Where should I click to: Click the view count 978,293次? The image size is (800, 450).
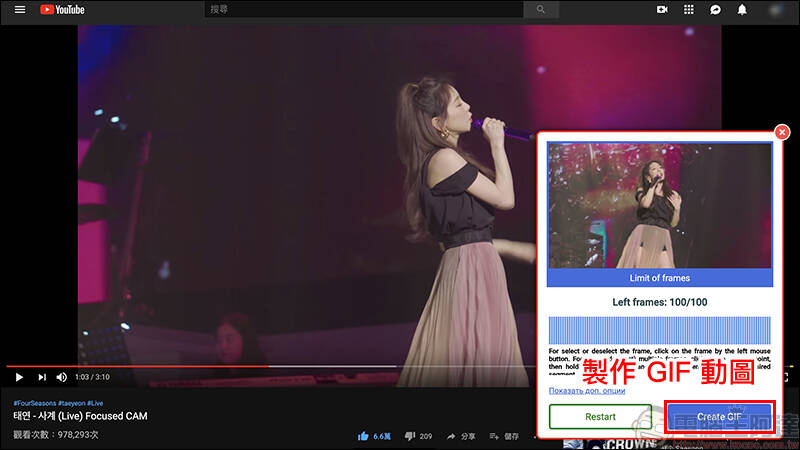pos(56,435)
